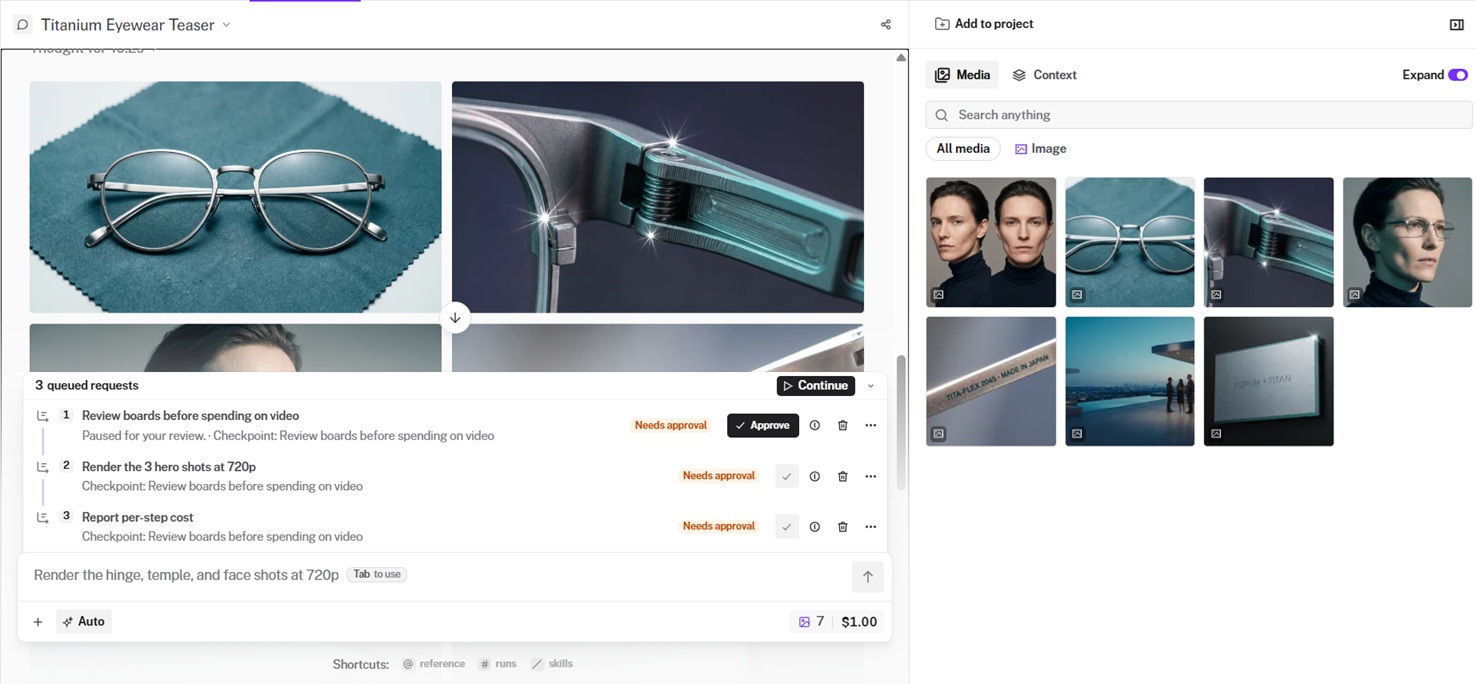This screenshot has width=1476, height=684.
Task: Click "Report per-step cost" title
Action: (x=138, y=517)
